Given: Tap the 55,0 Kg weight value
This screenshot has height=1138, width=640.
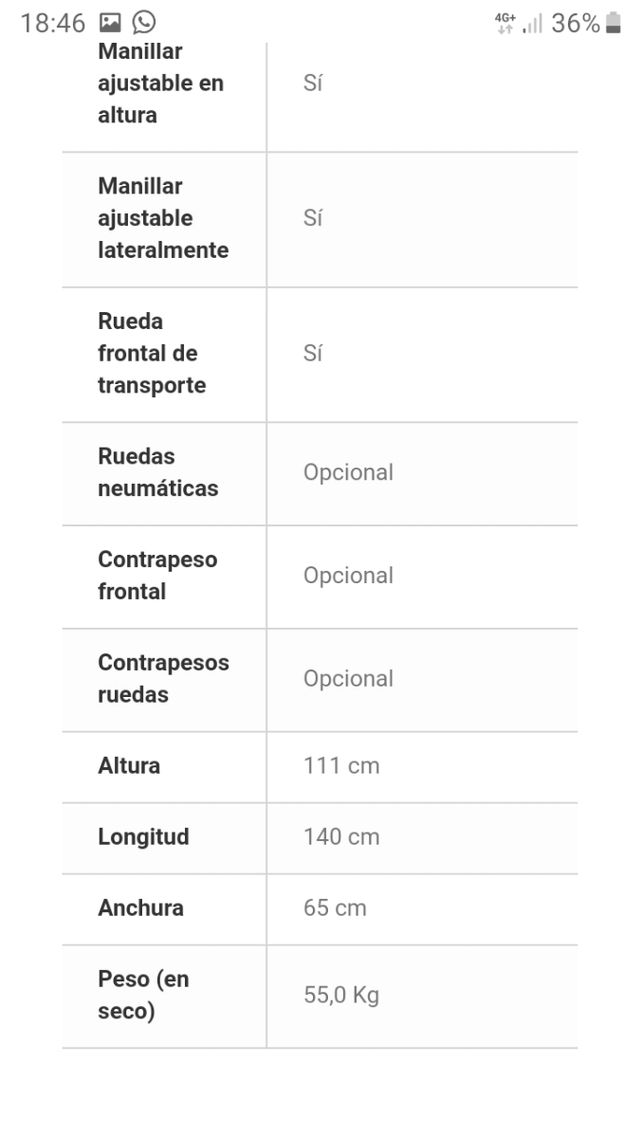Looking at the screenshot, I should click(341, 995).
